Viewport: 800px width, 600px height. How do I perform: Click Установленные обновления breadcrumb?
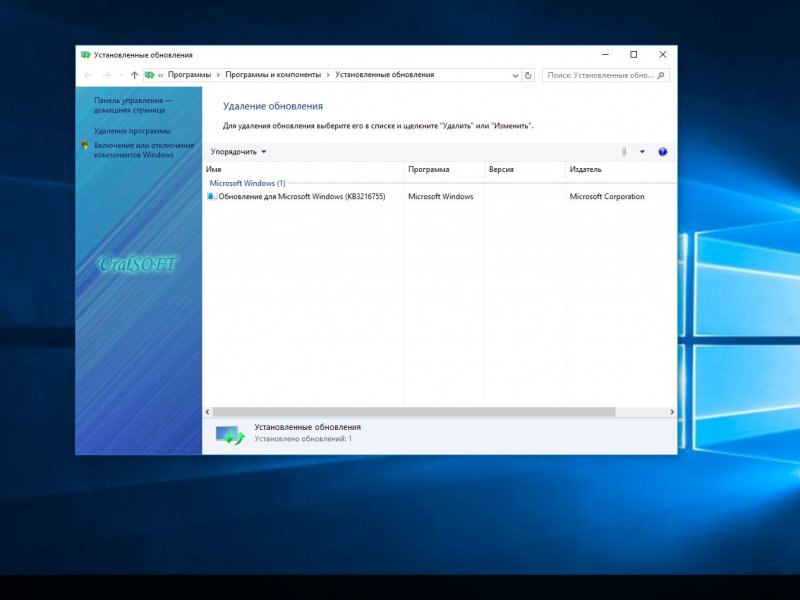coord(385,74)
